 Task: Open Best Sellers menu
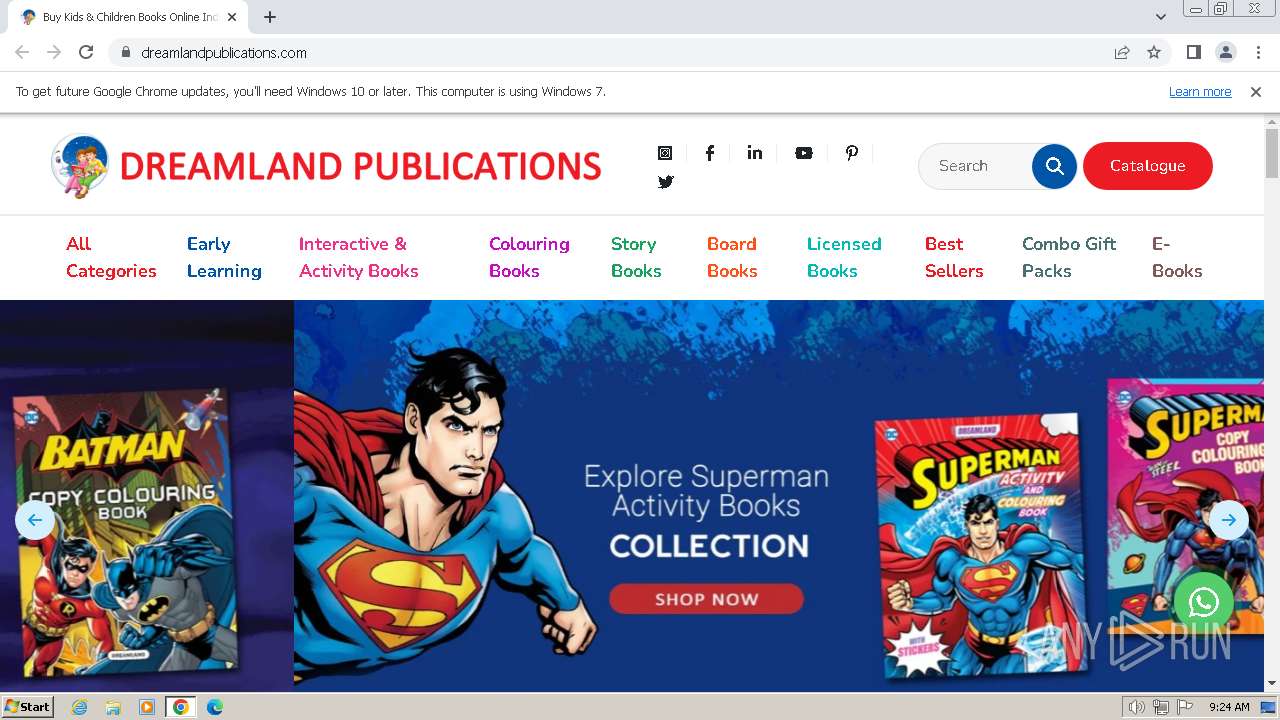tap(954, 257)
